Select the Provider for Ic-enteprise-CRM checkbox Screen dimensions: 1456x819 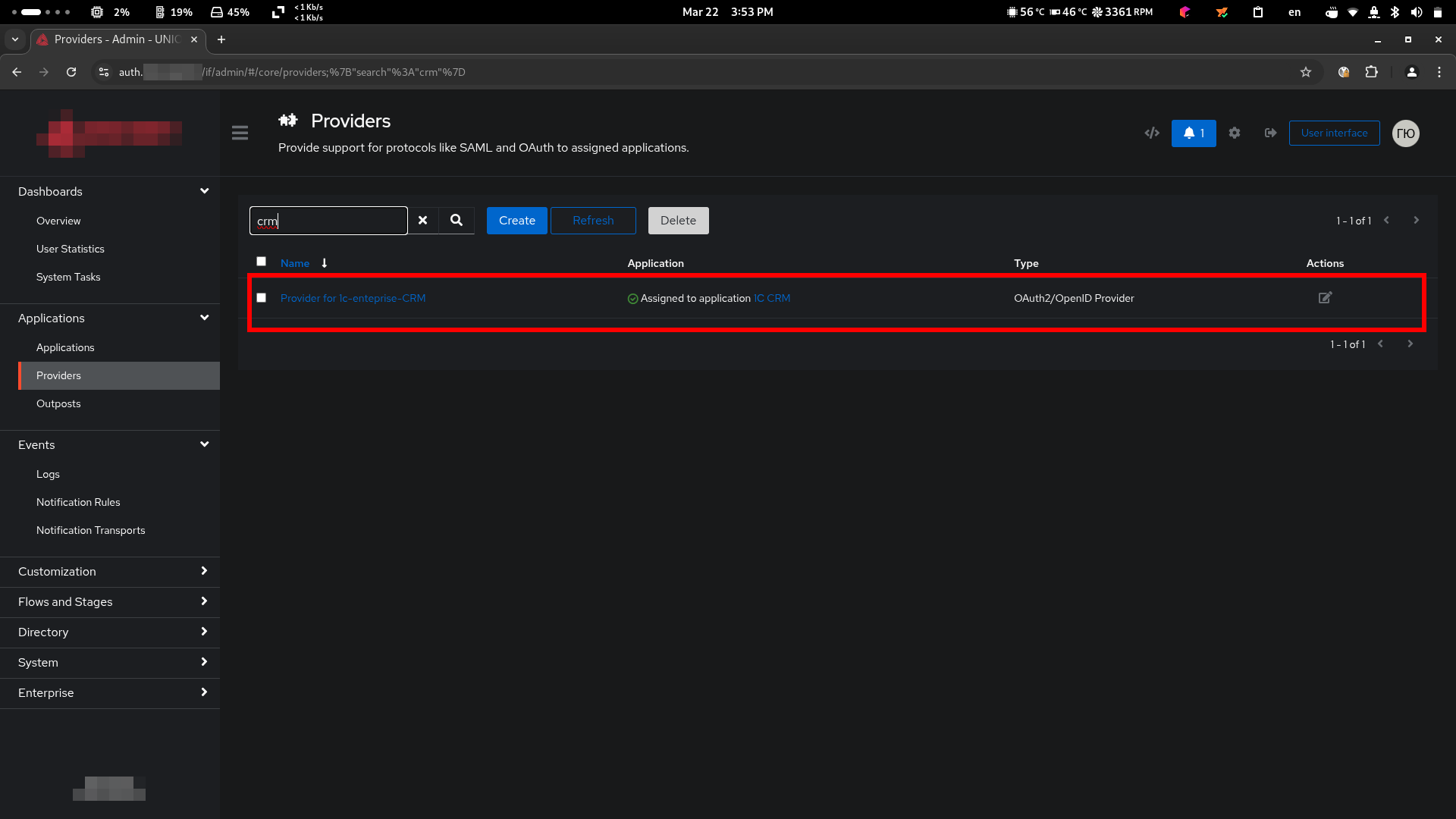point(262,298)
